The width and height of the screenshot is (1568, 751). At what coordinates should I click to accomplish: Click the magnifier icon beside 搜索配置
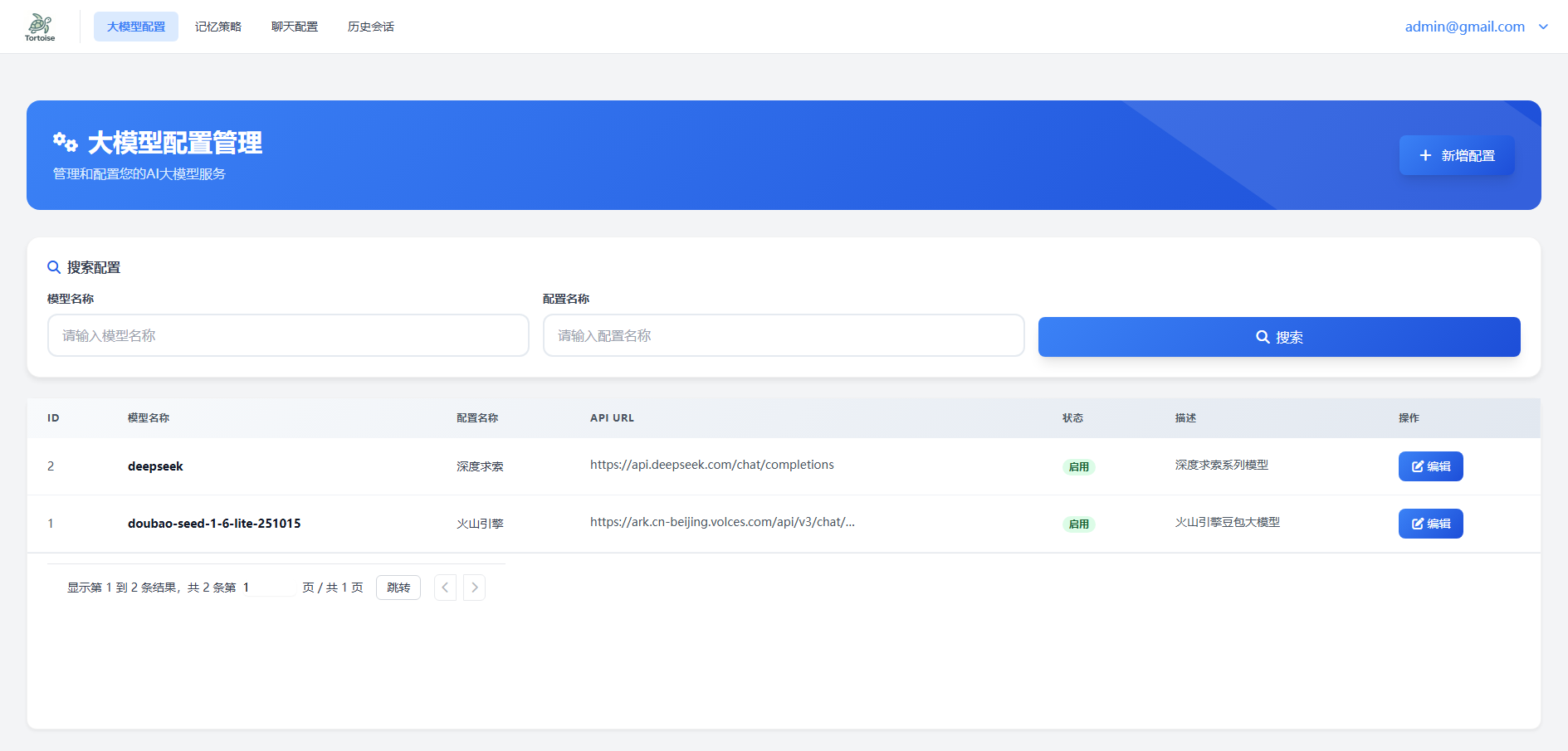point(54,267)
